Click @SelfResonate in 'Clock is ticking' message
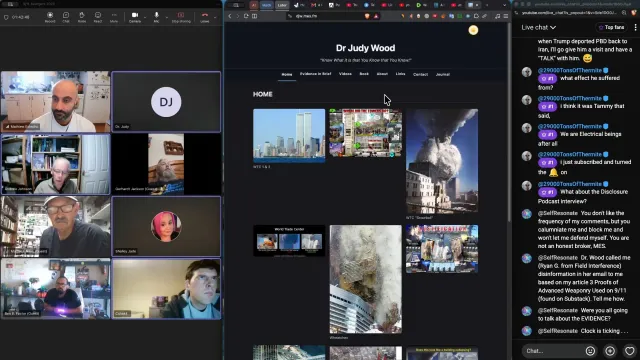The height and width of the screenshot is (360, 640). click(x=558, y=331)
